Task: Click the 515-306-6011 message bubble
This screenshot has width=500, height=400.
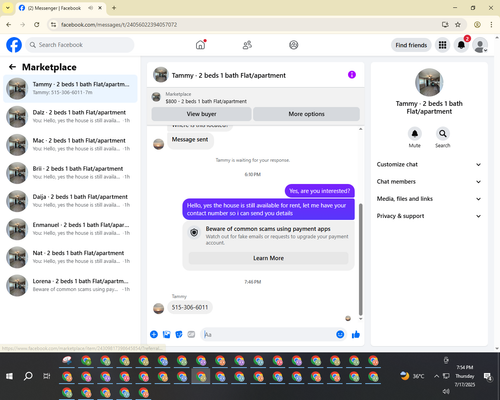Action: 190,307
